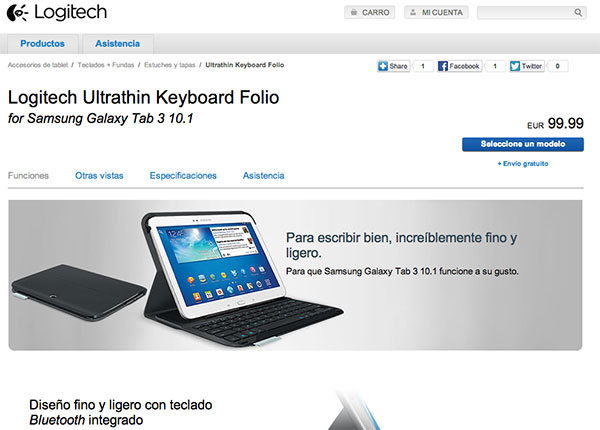Tweet this page via the Twitter icon
Image resolution: width=600 pixels, height=430 pixels.
point(515,66)
